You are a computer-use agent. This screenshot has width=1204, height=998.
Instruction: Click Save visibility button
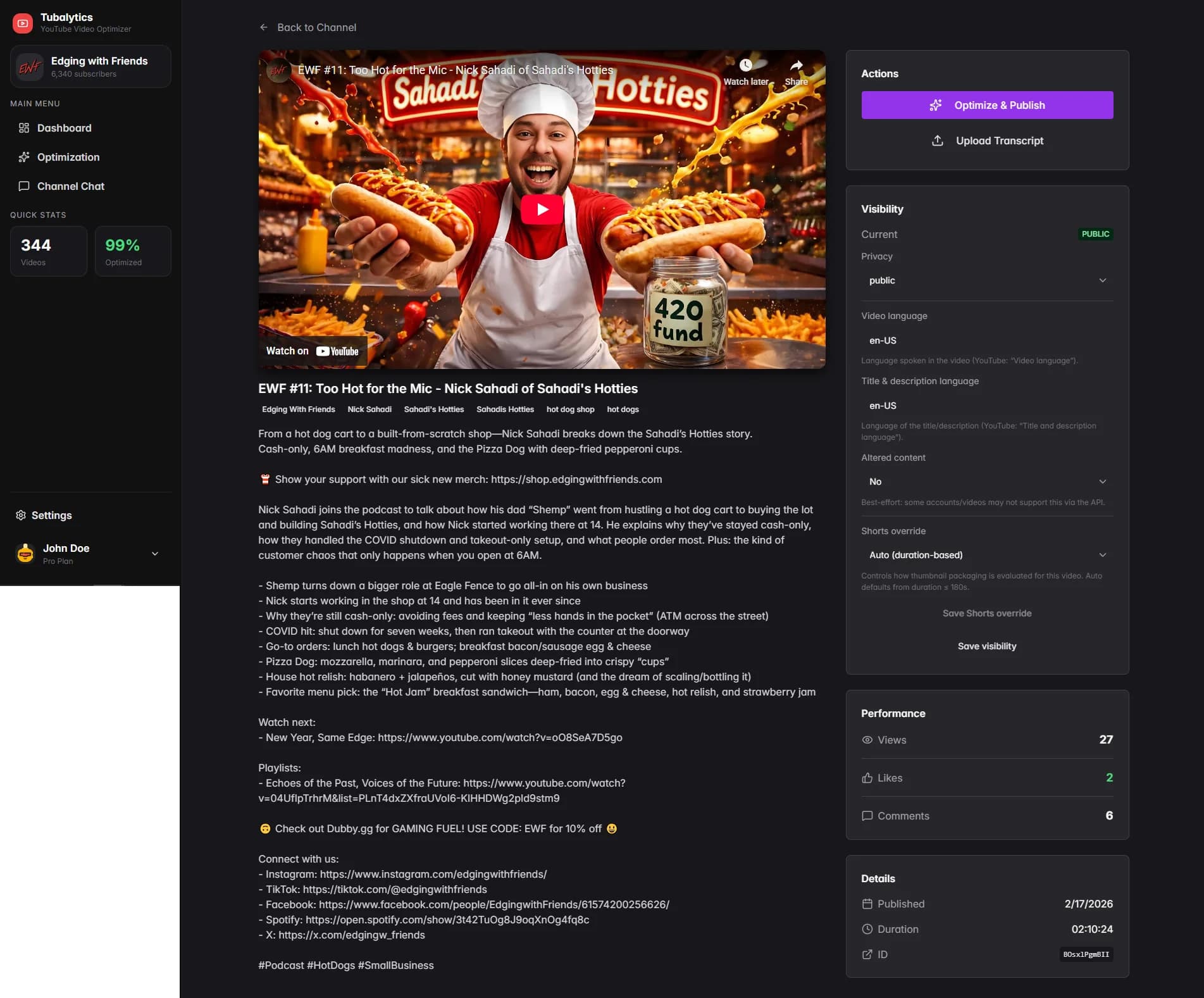point(986,646)
